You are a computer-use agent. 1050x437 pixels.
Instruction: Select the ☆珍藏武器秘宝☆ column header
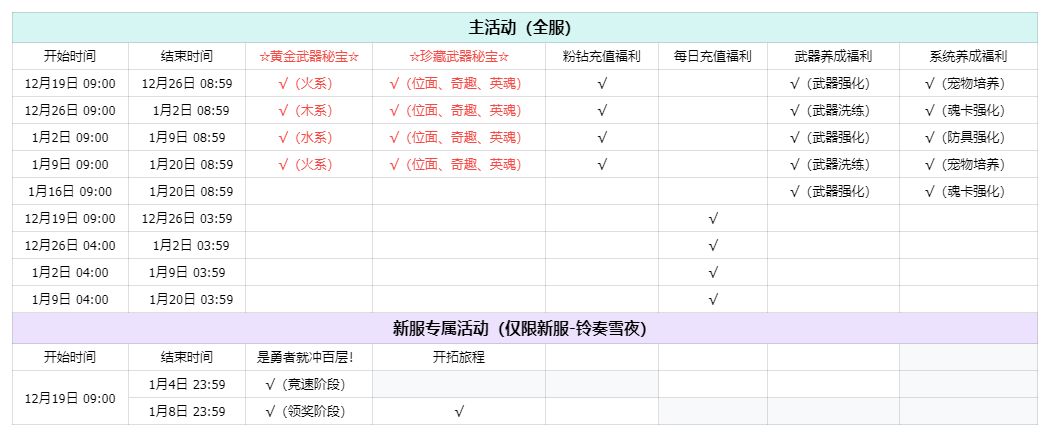pyautogui.click(x=458, y=57)
